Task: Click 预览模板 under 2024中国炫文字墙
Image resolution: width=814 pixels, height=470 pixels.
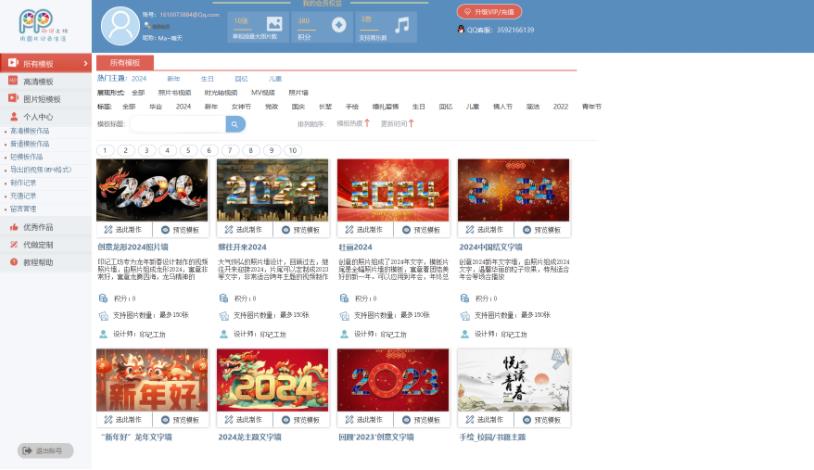Action: [x=541, y=230]
